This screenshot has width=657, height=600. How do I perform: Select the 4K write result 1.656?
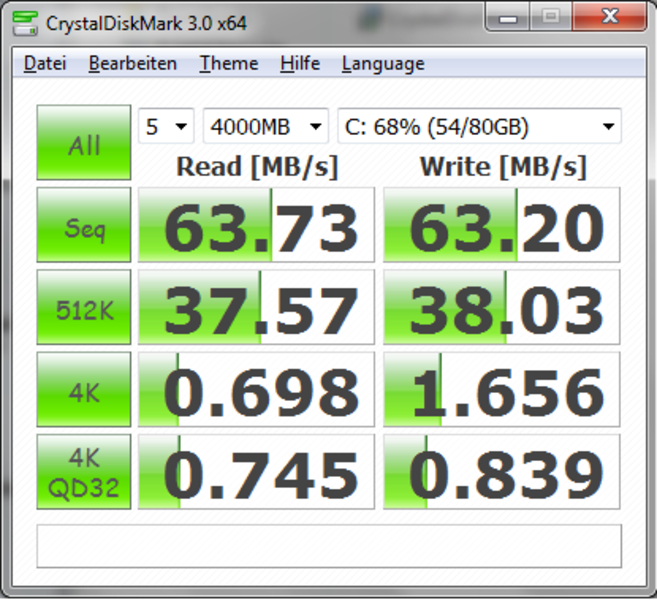coord(502,390)
